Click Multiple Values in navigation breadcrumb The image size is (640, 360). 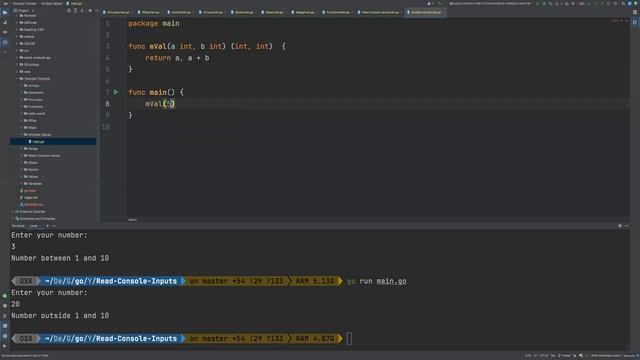[x=51, y=3]
